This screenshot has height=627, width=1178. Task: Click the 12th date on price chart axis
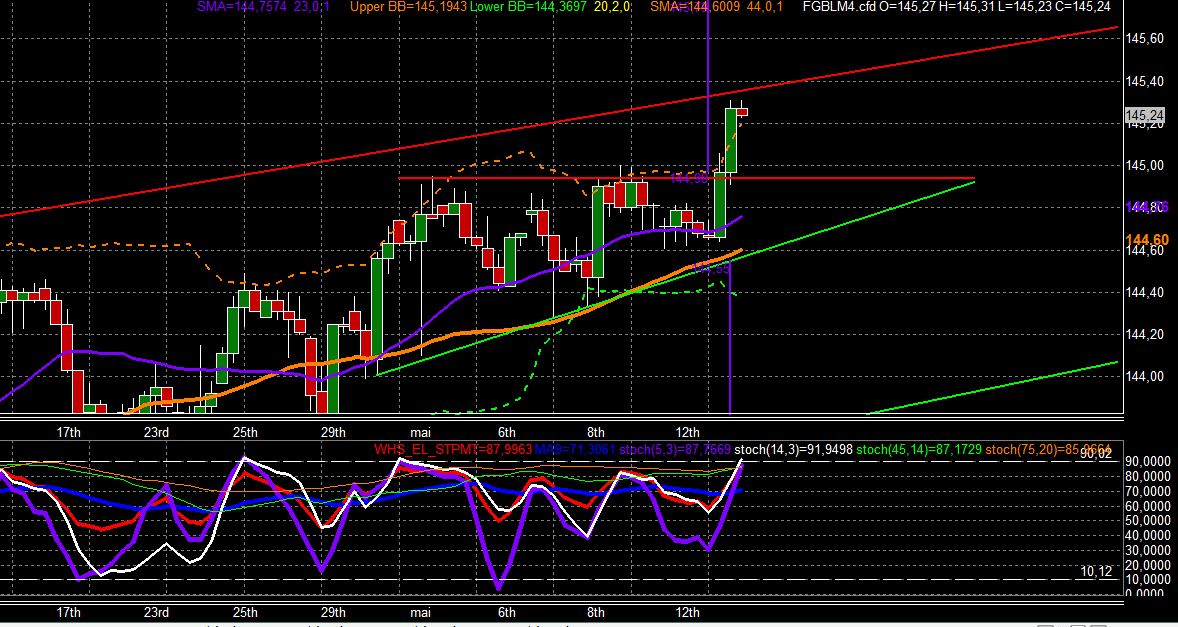(x=687, y=432)
